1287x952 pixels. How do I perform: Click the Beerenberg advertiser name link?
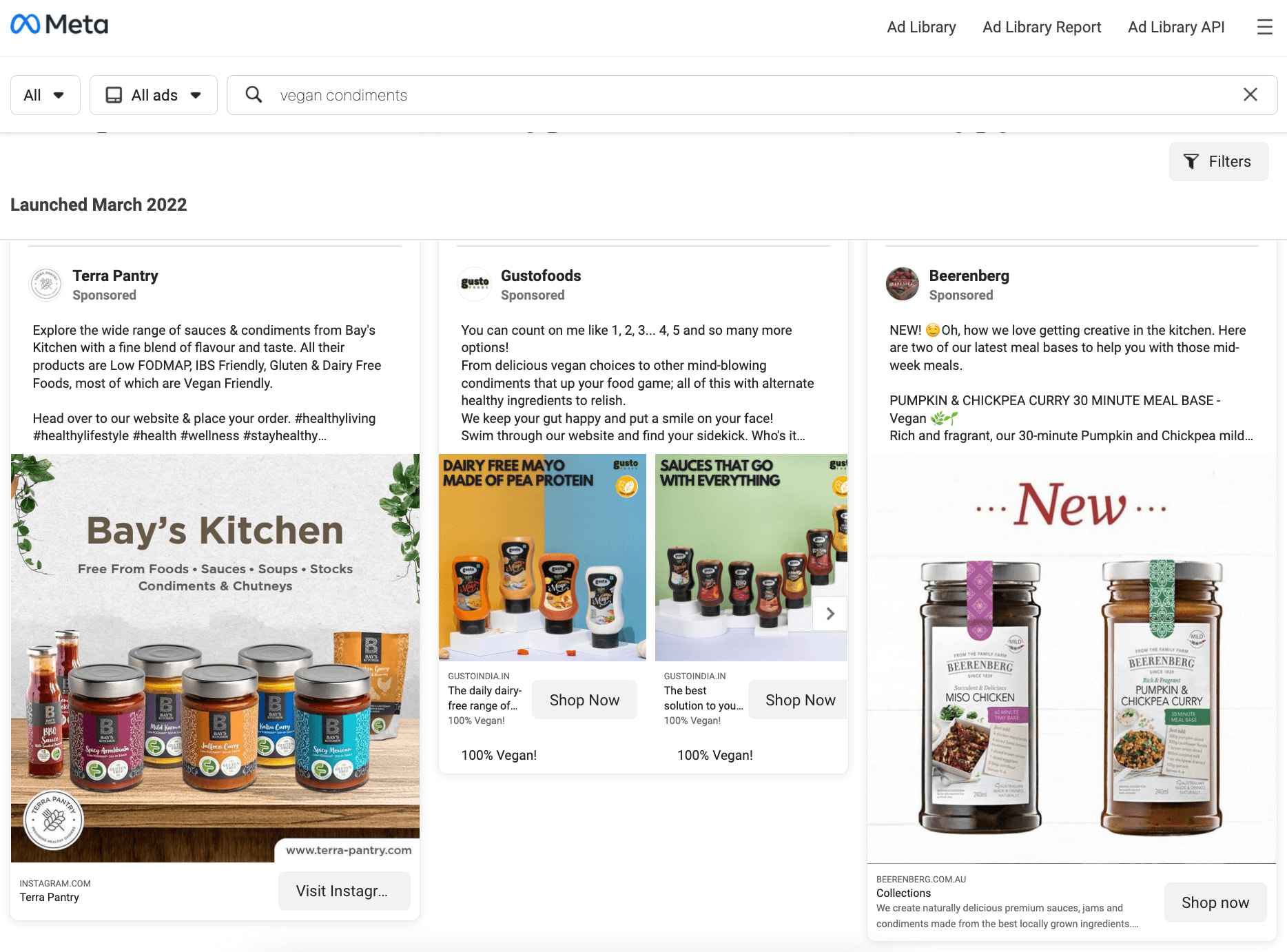(x=969, y=276)
